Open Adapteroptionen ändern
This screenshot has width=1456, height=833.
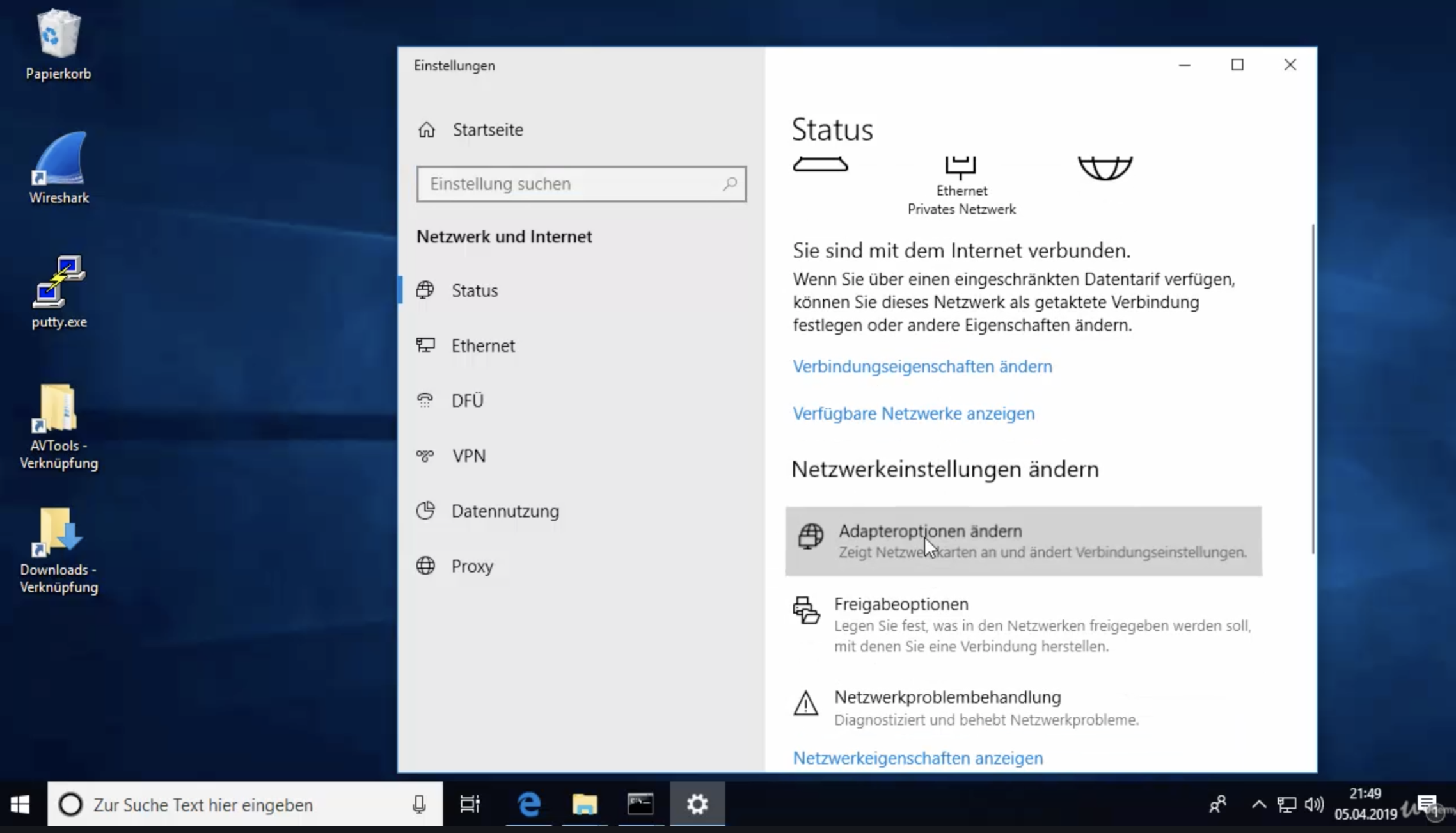[x=1024, y=541]
